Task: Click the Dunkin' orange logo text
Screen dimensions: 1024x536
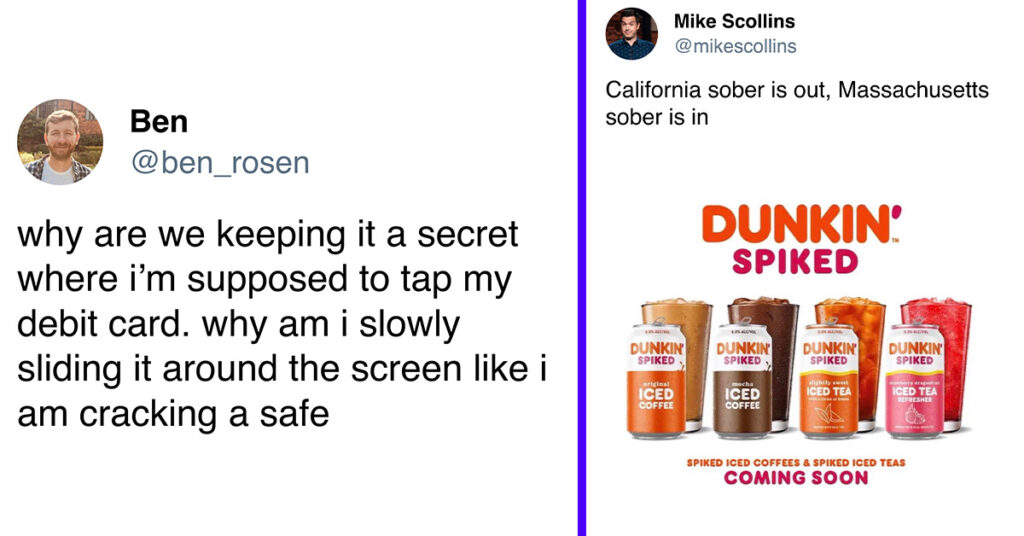Action: coord(801,225)
